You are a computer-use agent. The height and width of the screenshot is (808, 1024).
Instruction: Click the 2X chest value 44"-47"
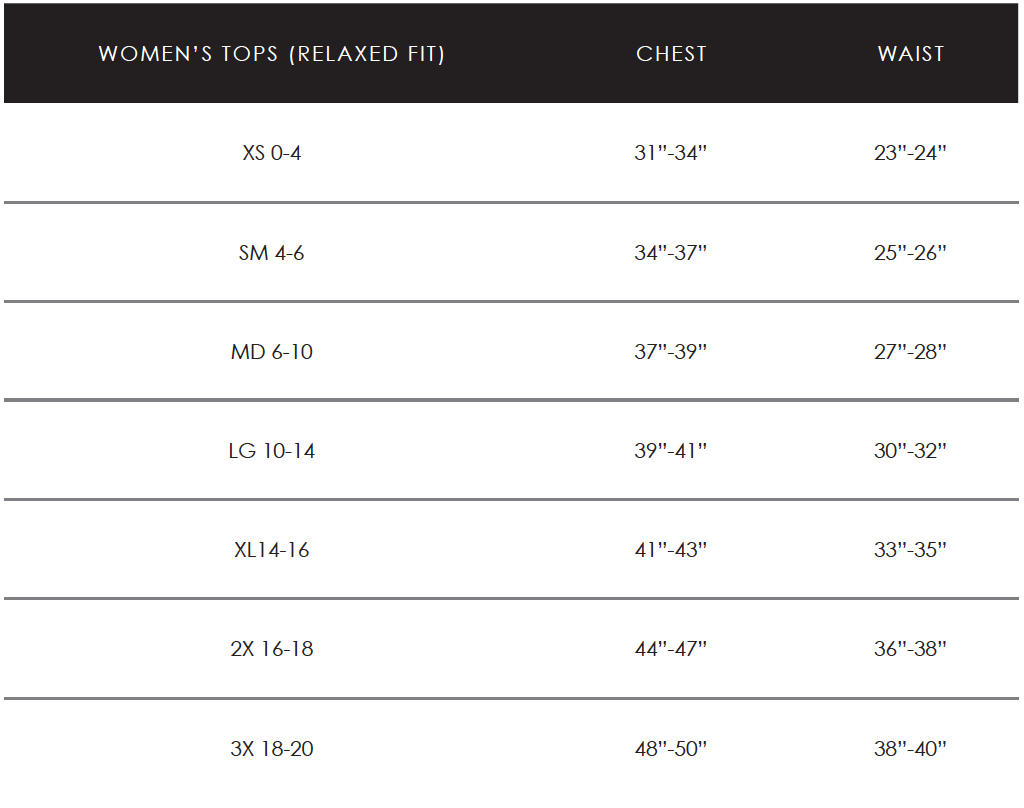pyautogui.click(x=670, y=649)
